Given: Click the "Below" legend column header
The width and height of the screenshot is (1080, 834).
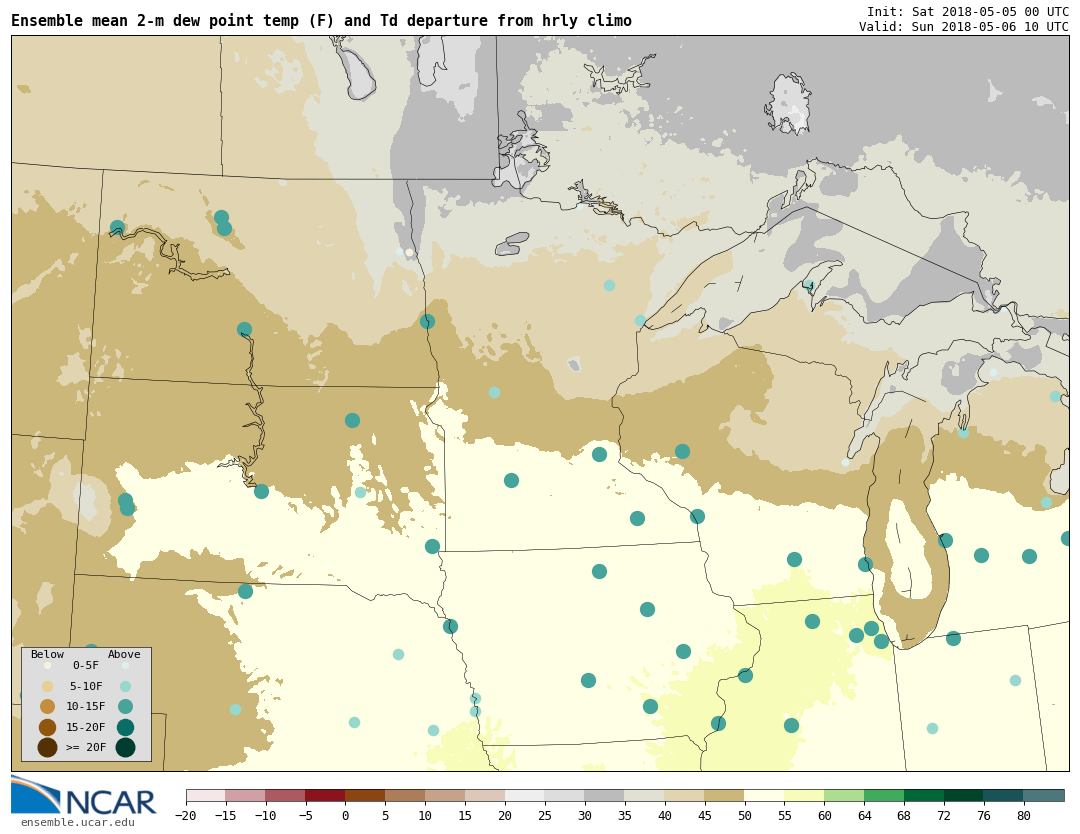Looking at the screenshot, I should pos(47,655).
